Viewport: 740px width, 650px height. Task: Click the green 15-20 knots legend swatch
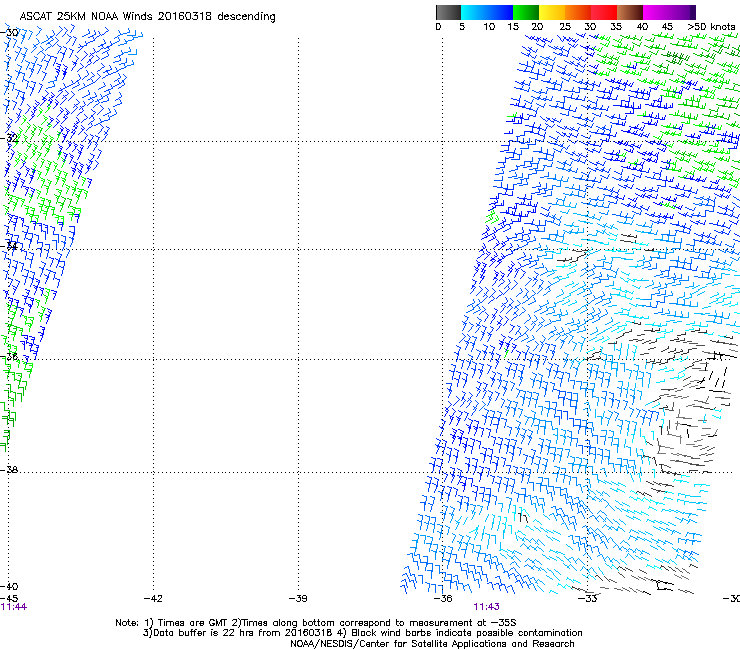[x=526, y=12]
